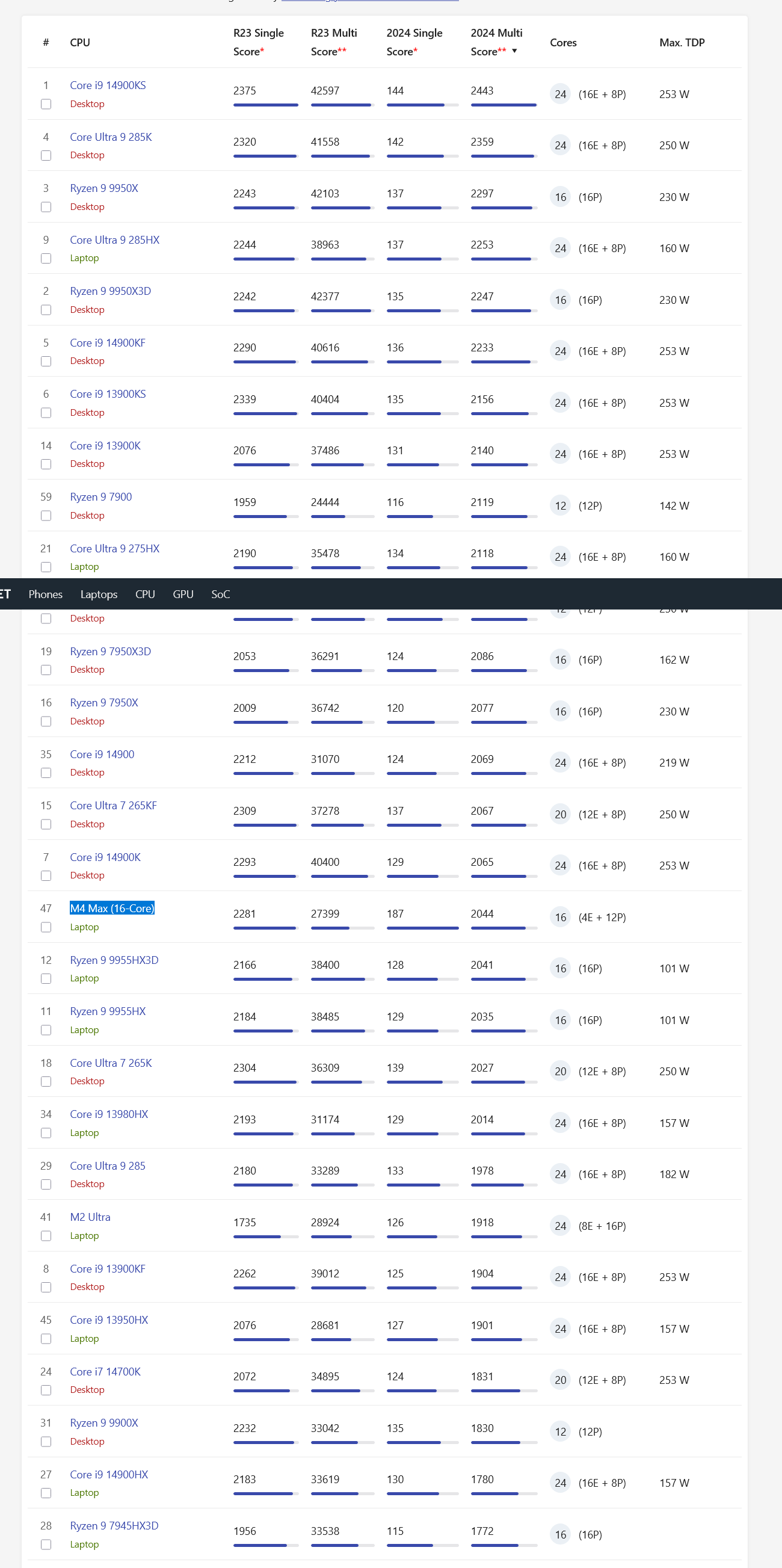Screen dimensions: 782x1568
Task: Open the CPU navigation item
Action: [x=145, y=594]
